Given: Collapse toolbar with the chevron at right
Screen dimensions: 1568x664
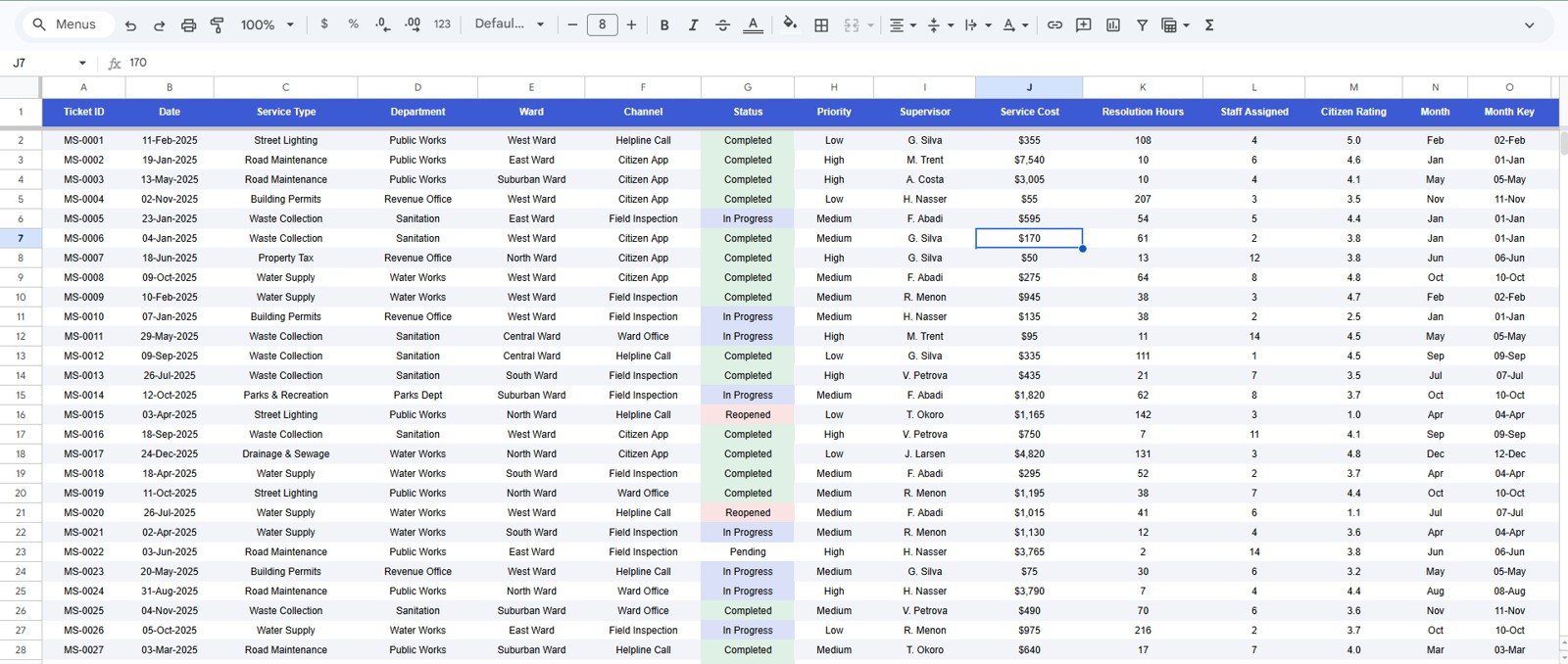Looking at the screenshot, I should click(x=1529, y=24).
